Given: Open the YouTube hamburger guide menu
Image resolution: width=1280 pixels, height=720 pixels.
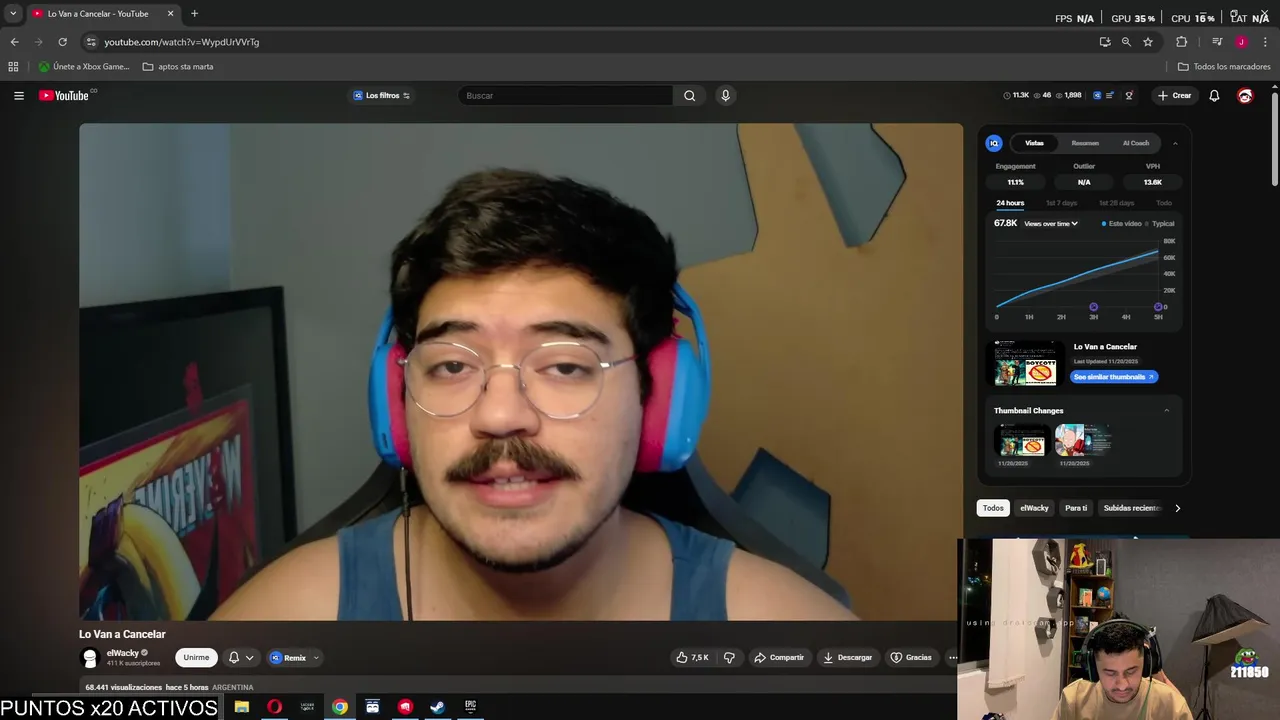Looking at the screenshot, I should coord(18,95).
